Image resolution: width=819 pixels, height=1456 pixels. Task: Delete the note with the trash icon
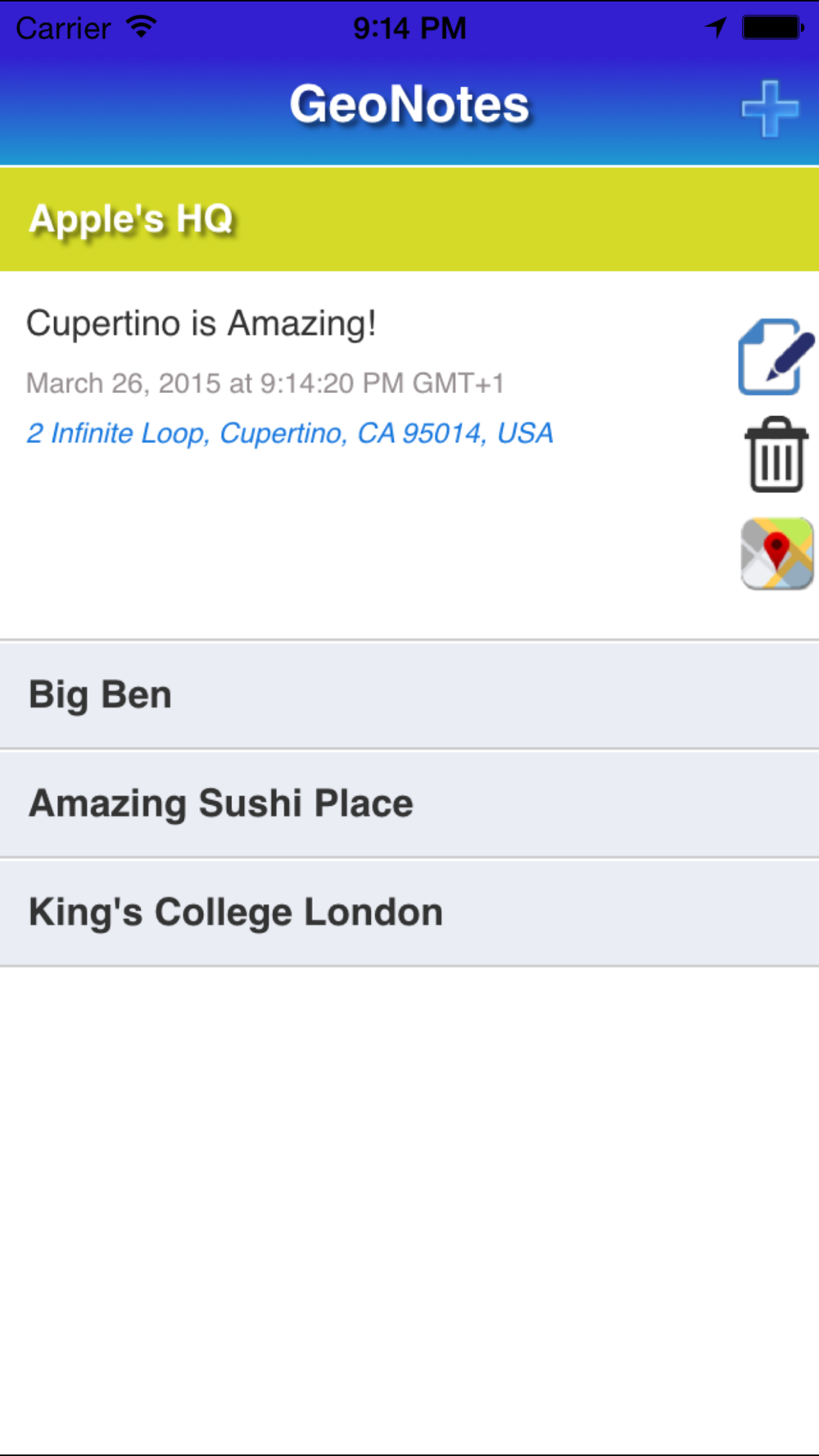click(x=776, y=455)
